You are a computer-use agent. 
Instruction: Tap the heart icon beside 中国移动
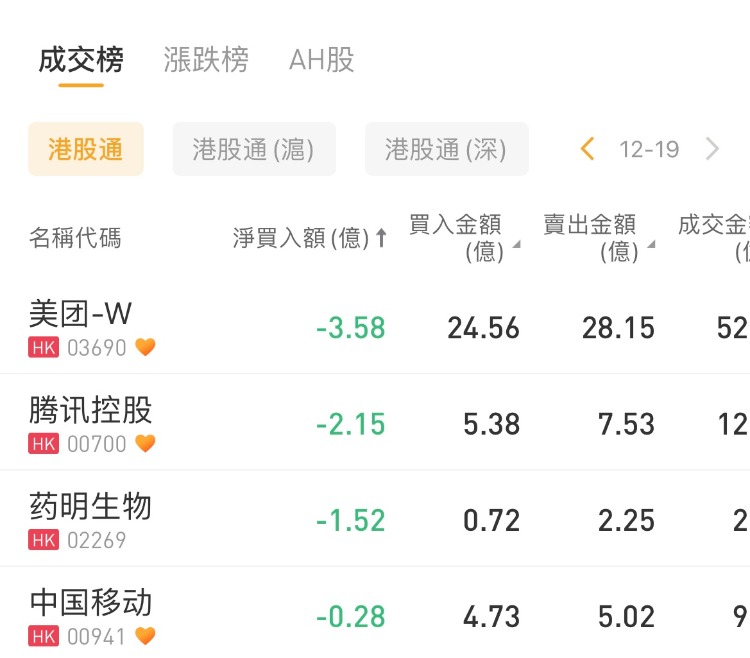145,636
